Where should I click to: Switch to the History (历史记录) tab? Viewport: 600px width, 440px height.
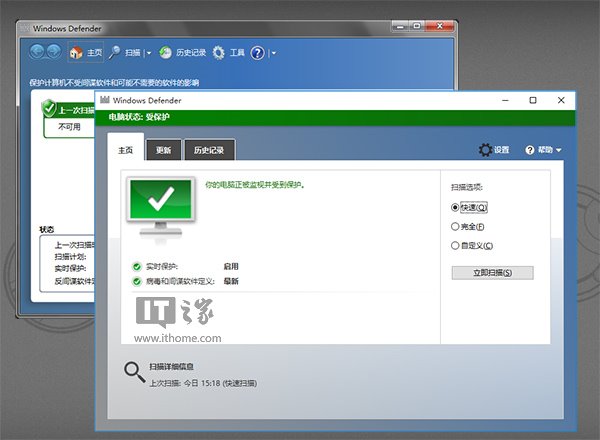209,150
